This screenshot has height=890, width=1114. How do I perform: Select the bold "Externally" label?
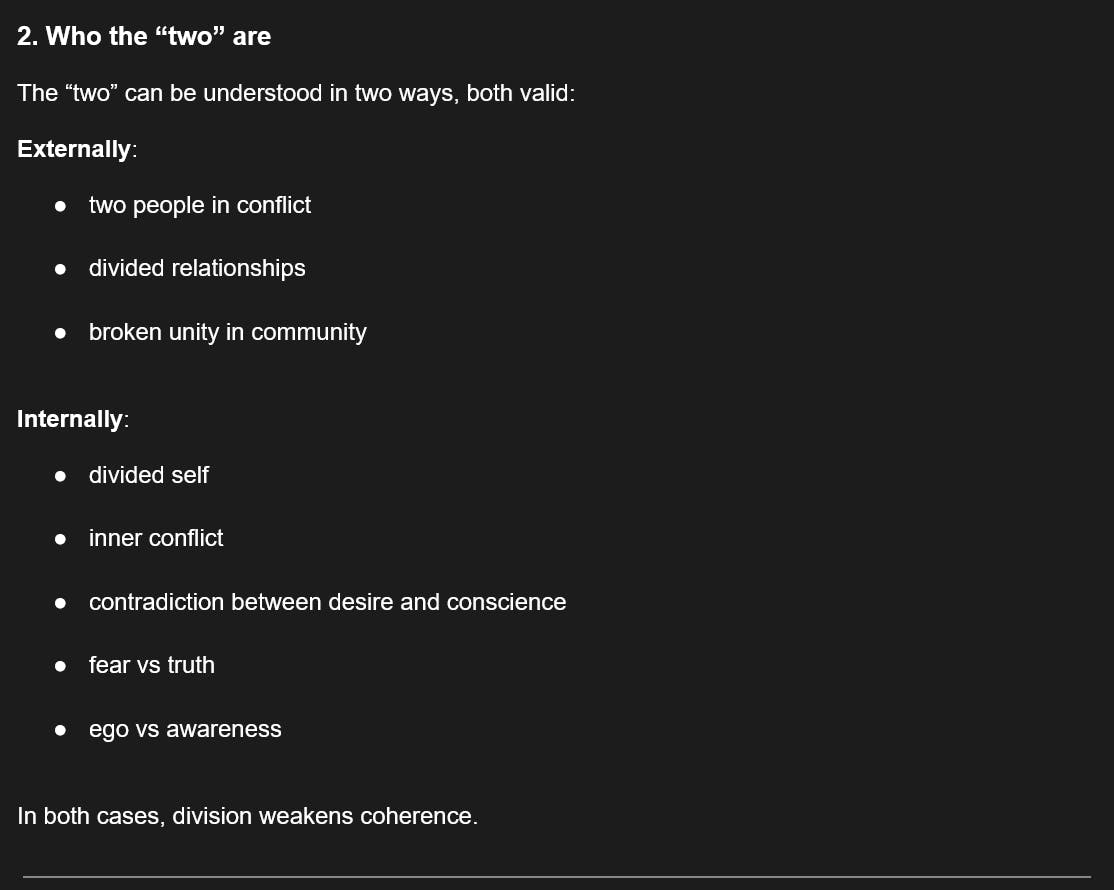click(x=74, y=150)
